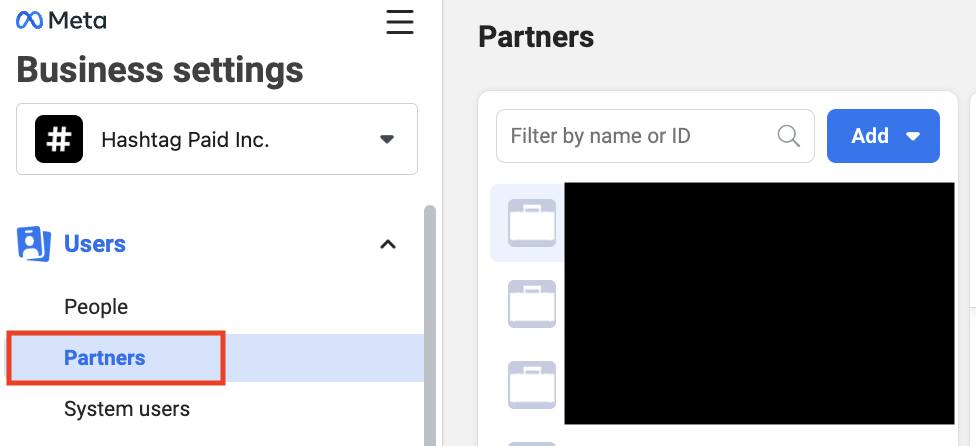This screenshot has height=446, width=976.
Task: Click the Users section label
Action: [x=95, y=244]
